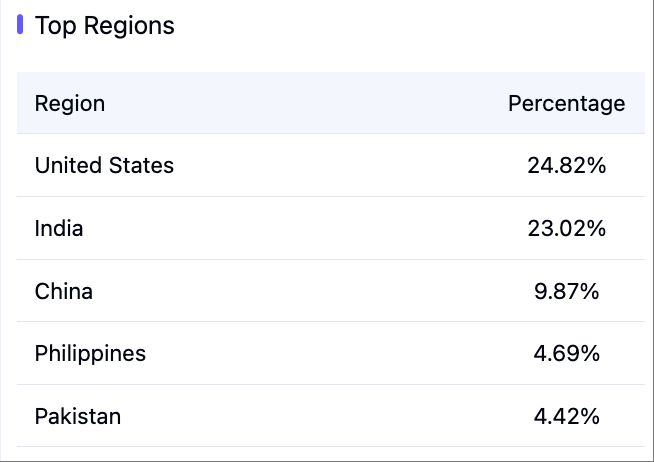Click the table header row background
The width and height of the screenshot is (654, 462).
point(300,103)
